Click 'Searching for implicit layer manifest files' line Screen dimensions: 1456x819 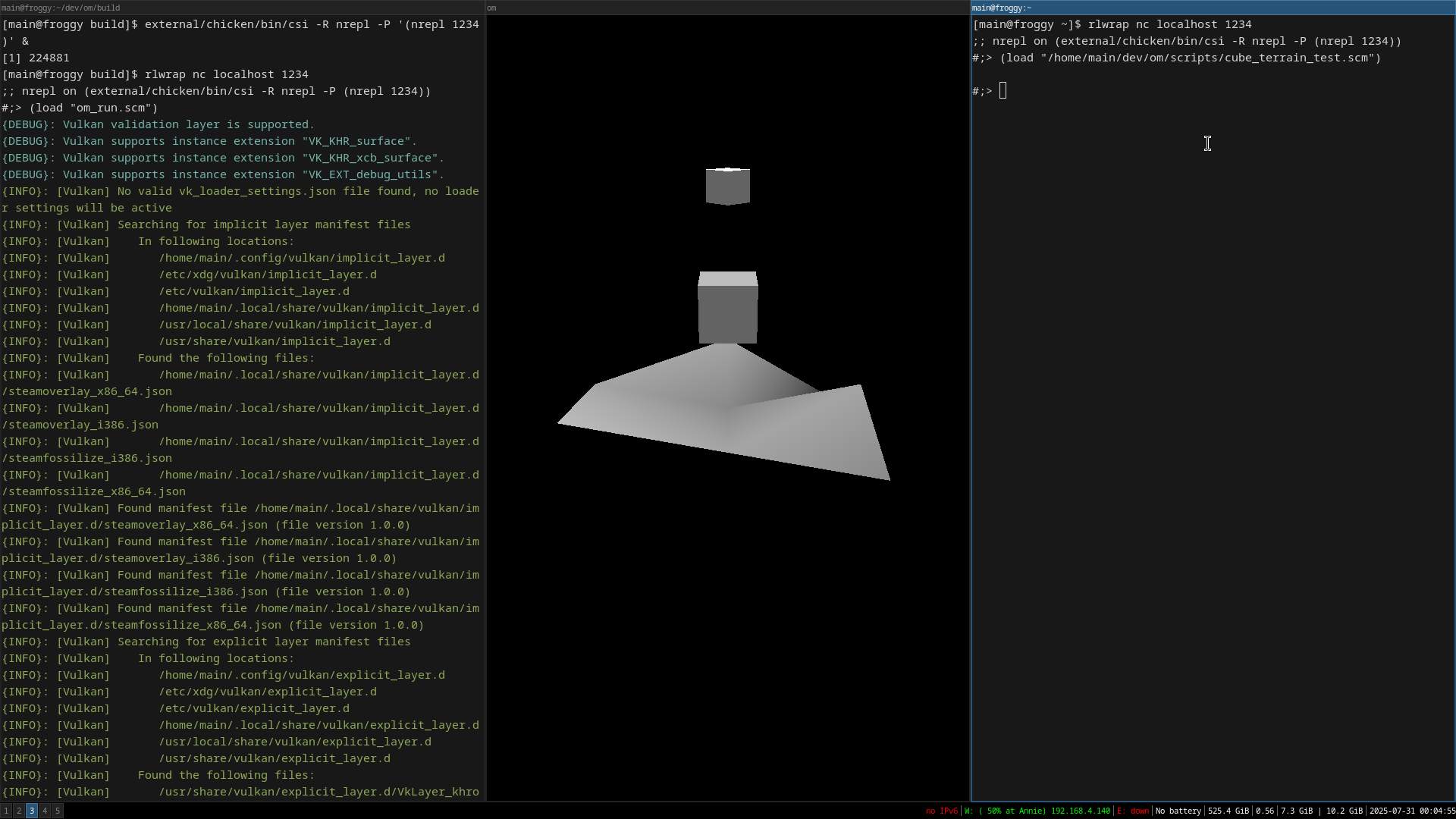206,224
